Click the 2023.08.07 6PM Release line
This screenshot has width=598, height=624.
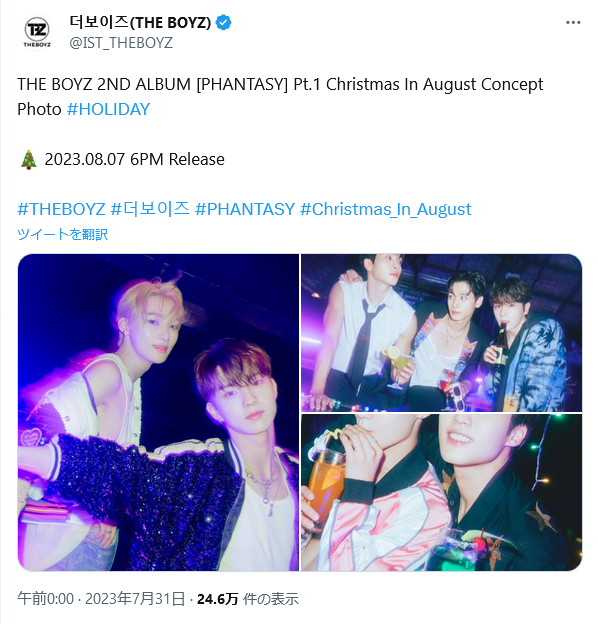click(134, 160)
